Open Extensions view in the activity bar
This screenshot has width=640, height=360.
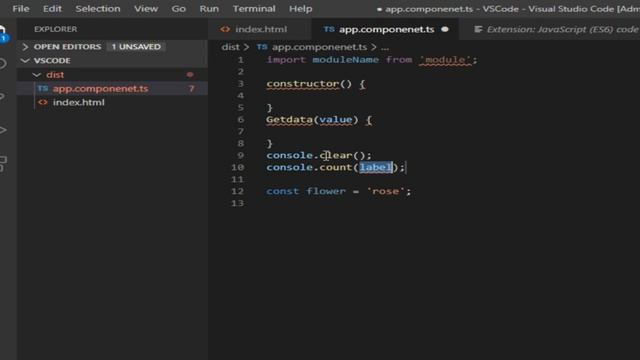point(3,164)
